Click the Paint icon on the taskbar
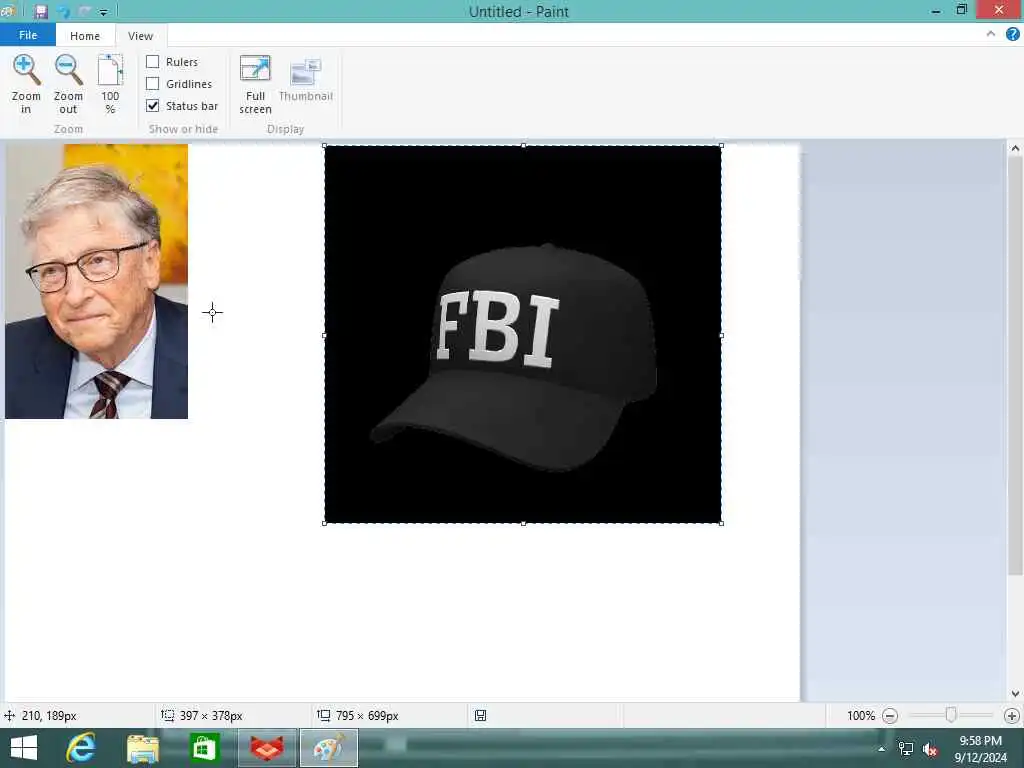Image resolution: width=1024 pixels, height=768 pixels. (328, 748)
